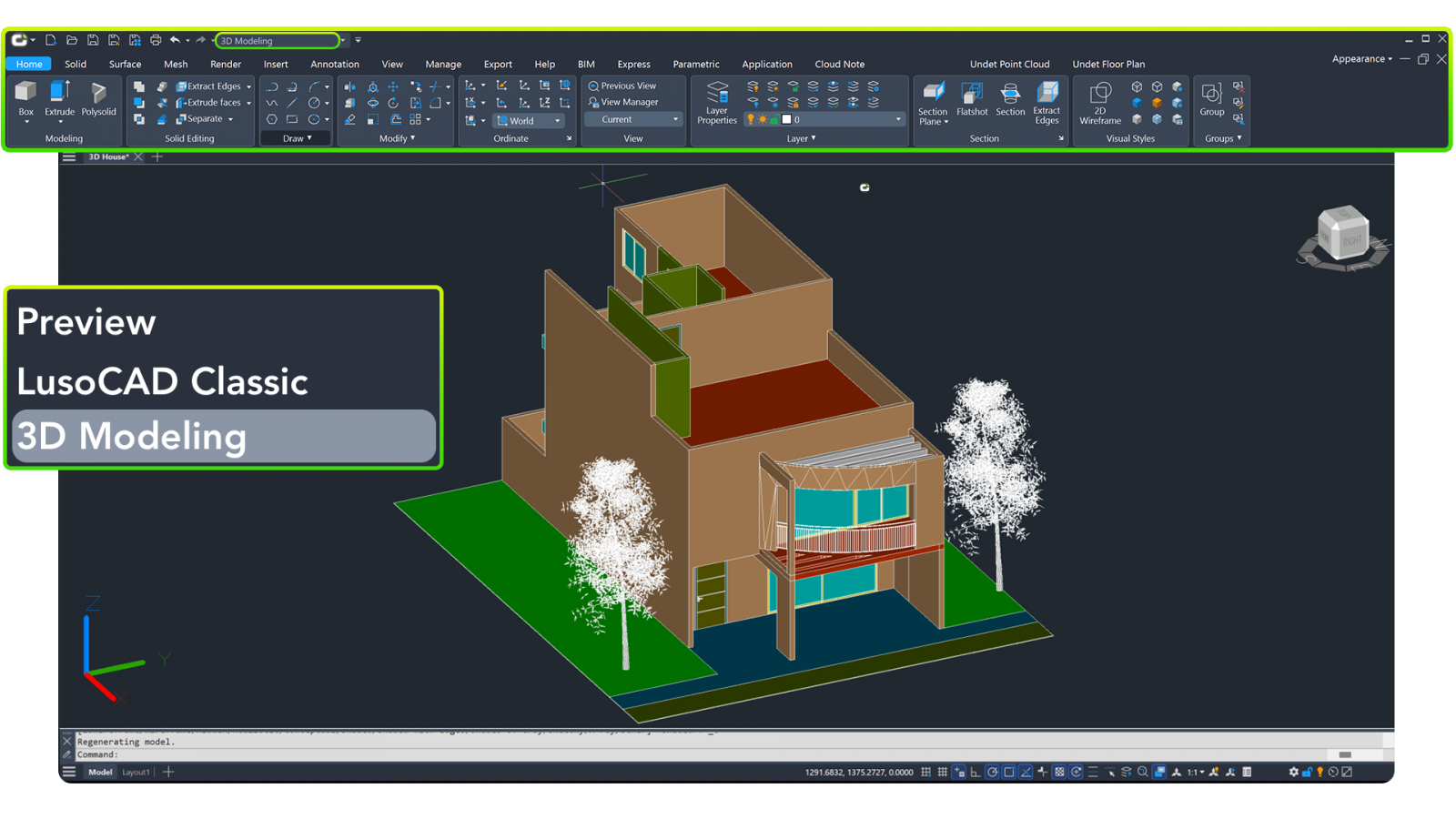Click the Command input line
Screen dimensions: 1456x819
(x=701, y=754)
